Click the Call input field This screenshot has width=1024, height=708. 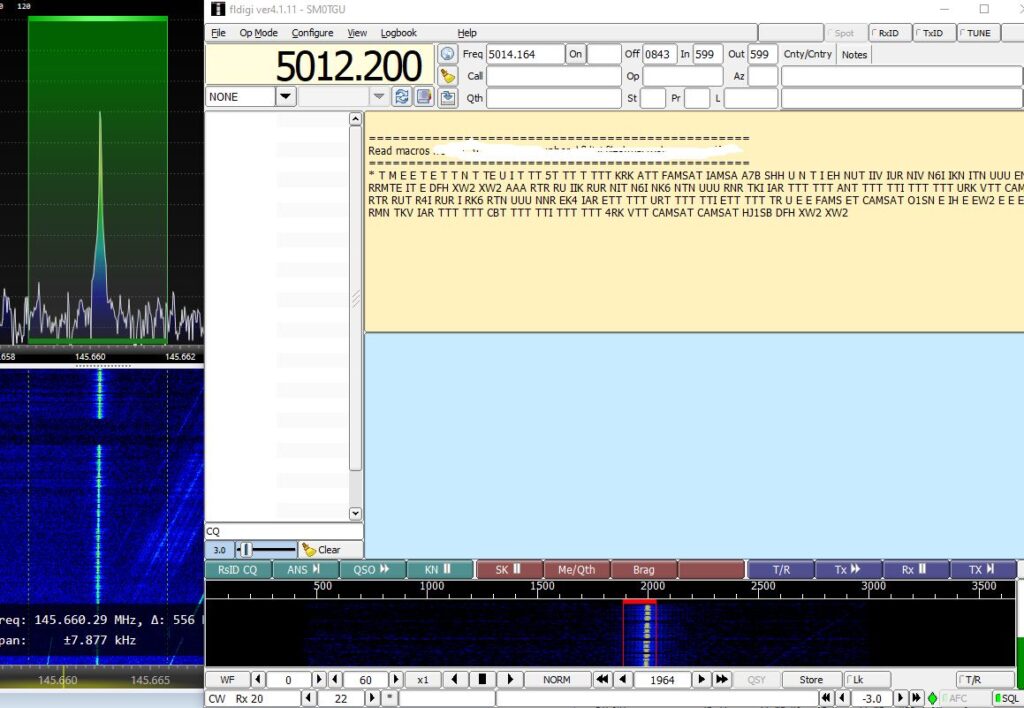554,76
